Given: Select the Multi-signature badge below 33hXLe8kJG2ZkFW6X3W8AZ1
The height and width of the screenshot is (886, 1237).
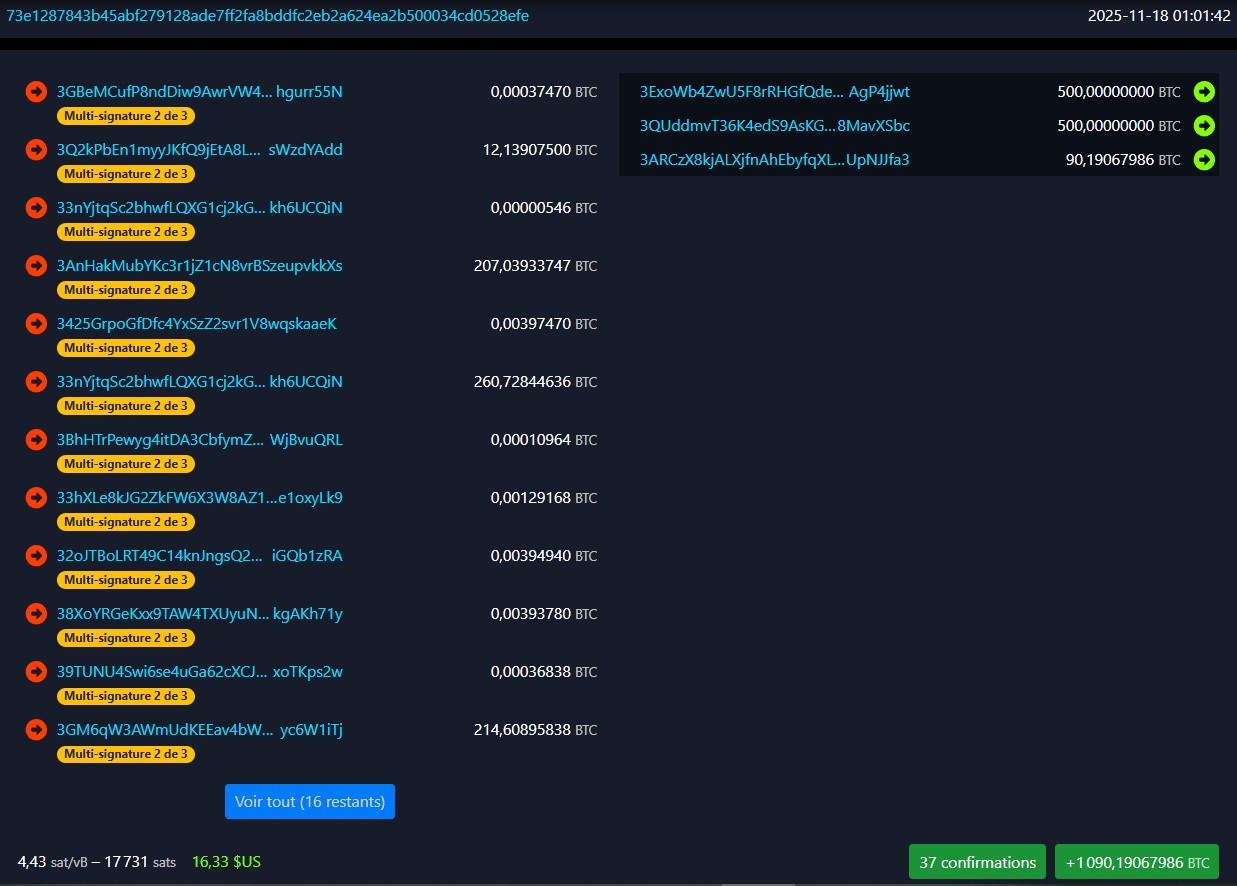Looking at the screenshot, I should pyautogui.click(x=125, y=521).
